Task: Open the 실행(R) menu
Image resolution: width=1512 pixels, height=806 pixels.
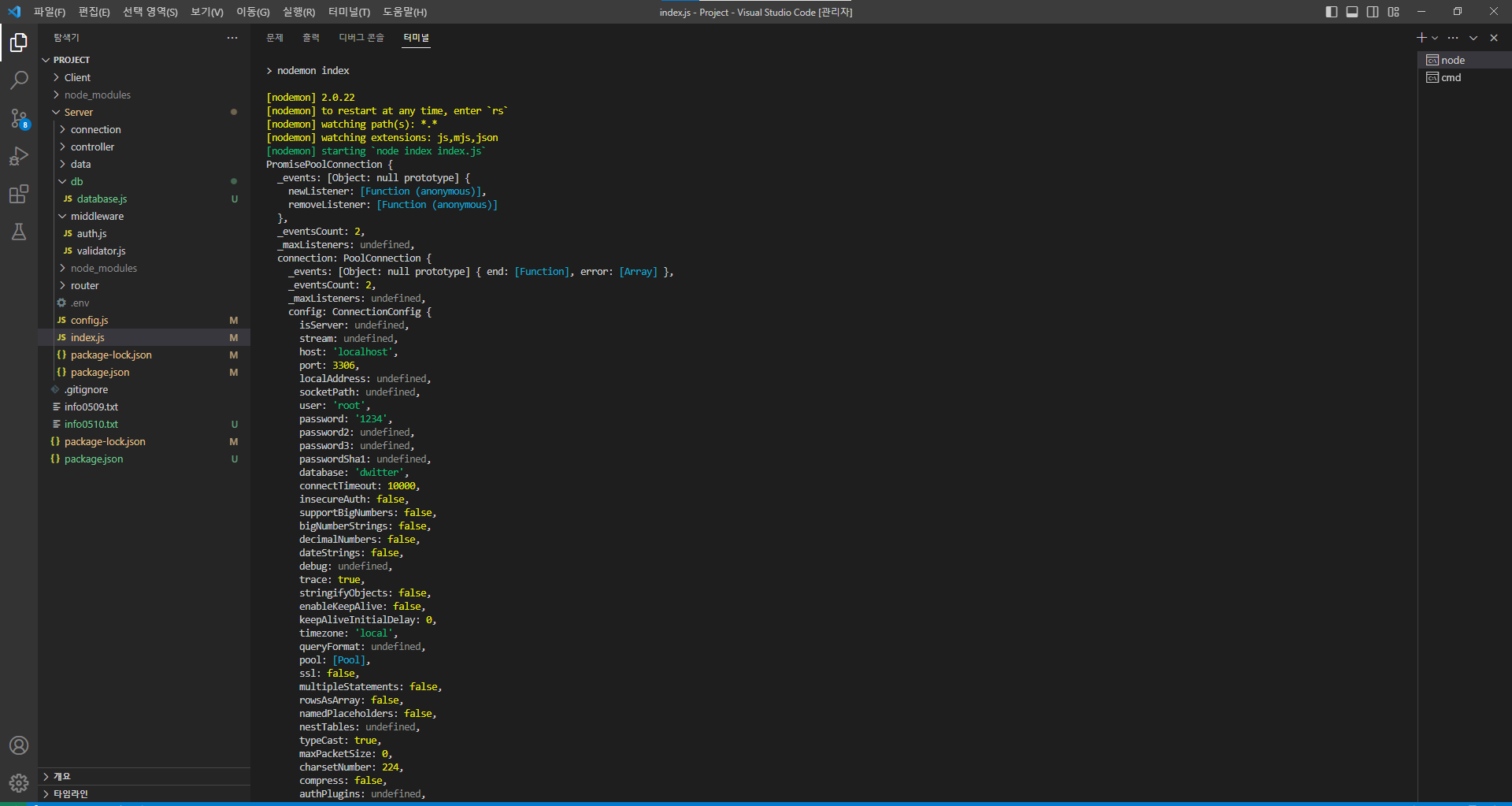Action: pyautogui.click(x=298, y=12)
